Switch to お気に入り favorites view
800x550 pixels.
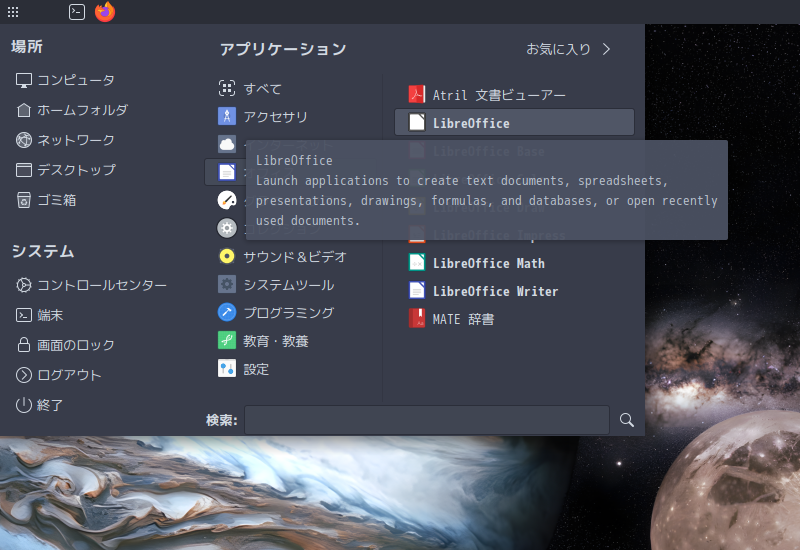click(568, 49)
